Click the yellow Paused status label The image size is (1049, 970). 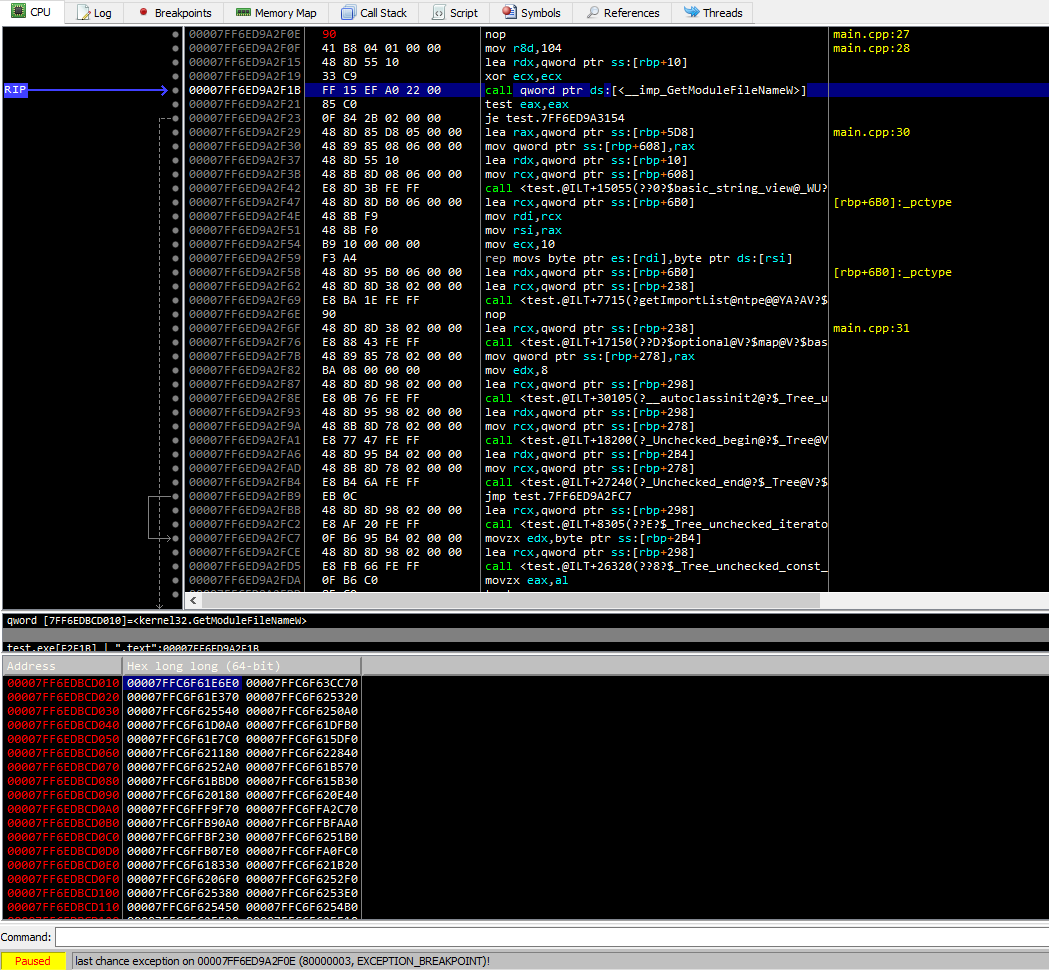coord(33,961)
